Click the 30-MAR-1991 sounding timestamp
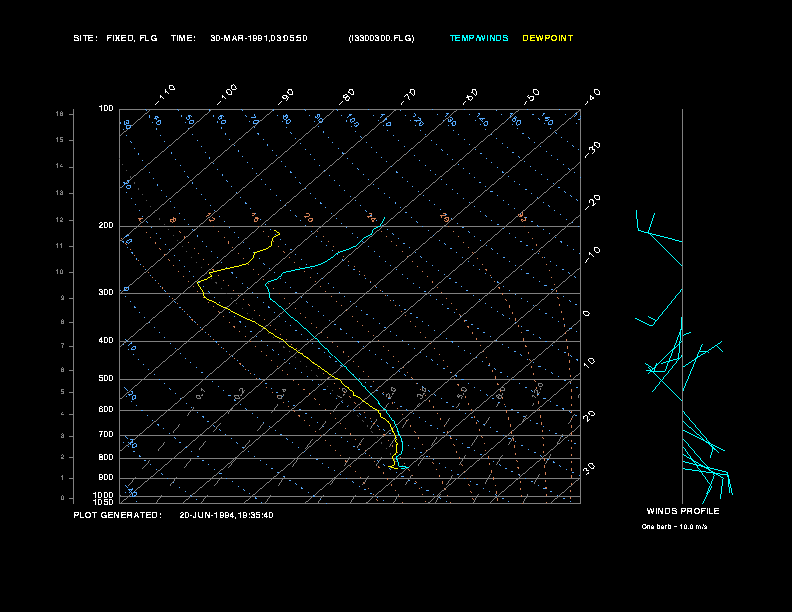This screenshot has width=792, height=612. tap(259, 38)
